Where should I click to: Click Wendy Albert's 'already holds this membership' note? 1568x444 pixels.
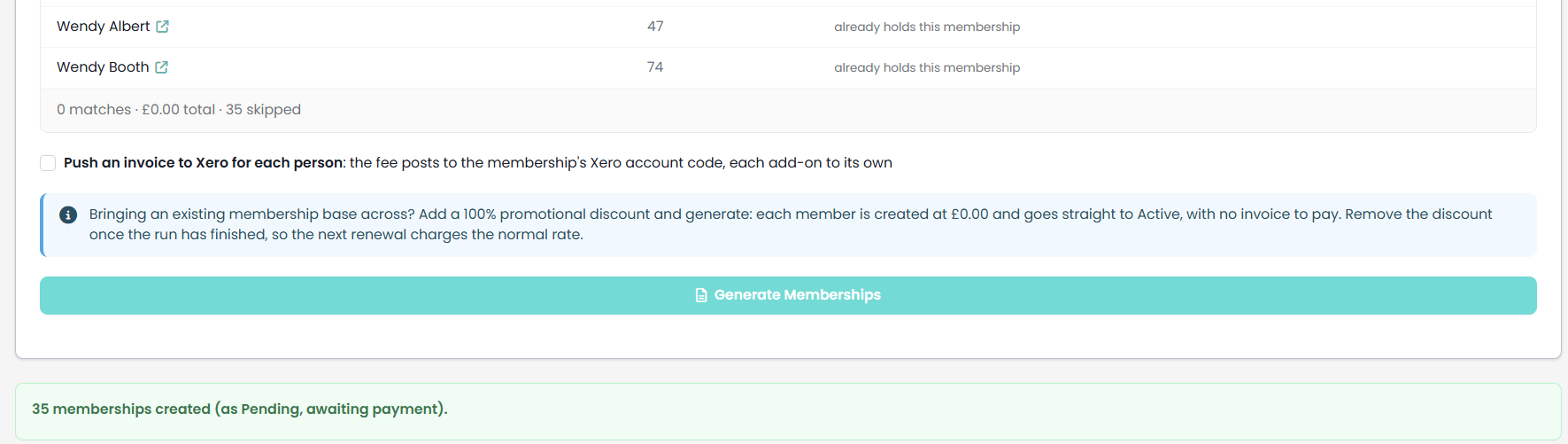coord(927,27)
